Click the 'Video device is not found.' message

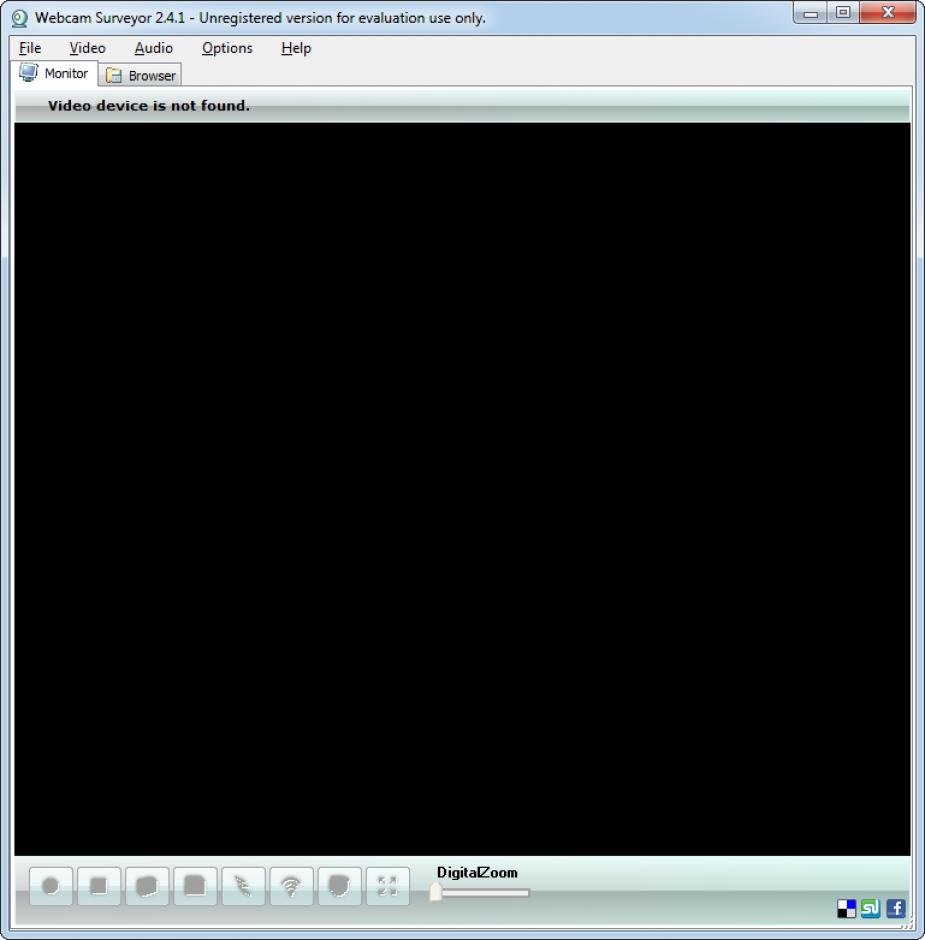pyautogui.click(x=149, y=106)
